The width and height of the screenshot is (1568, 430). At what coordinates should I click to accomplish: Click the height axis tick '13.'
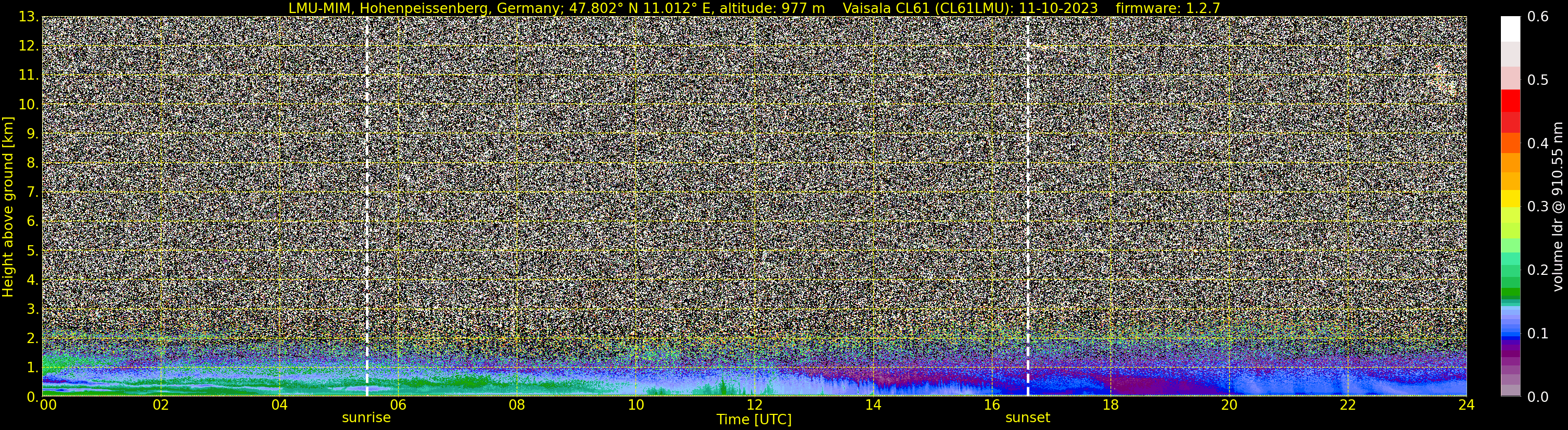pos(28,17)
